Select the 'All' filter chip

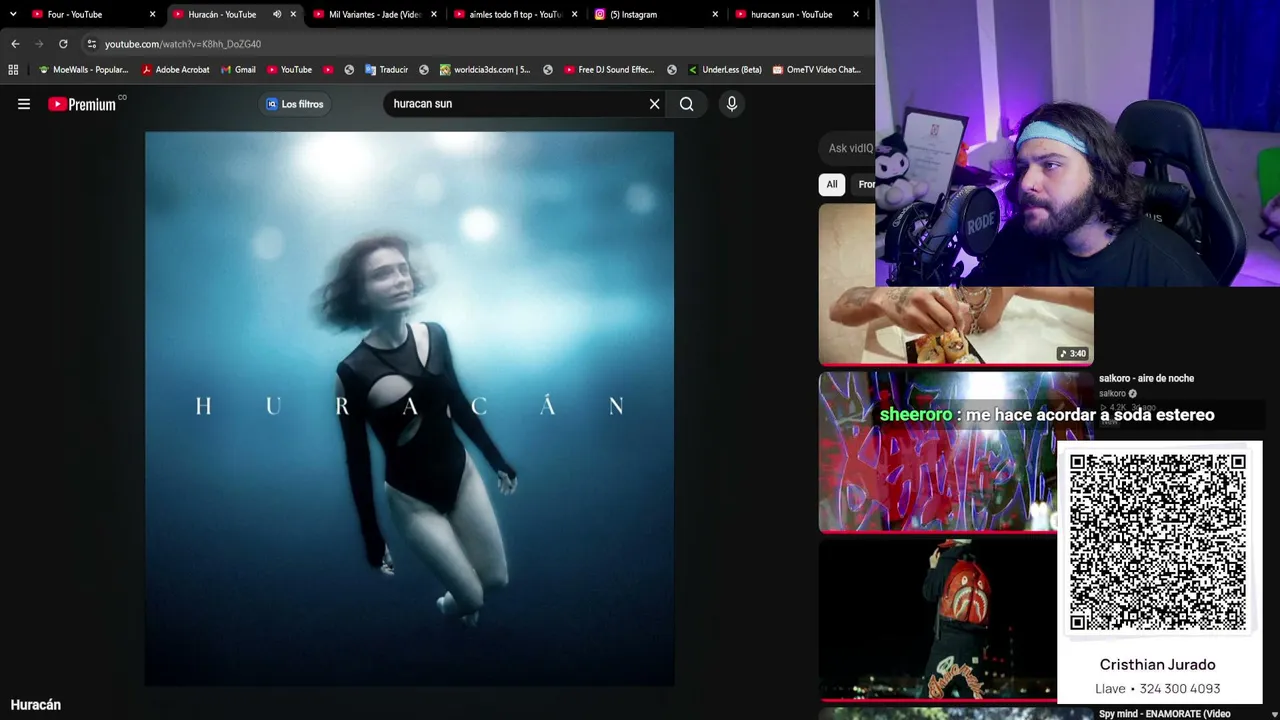(832, 184)
